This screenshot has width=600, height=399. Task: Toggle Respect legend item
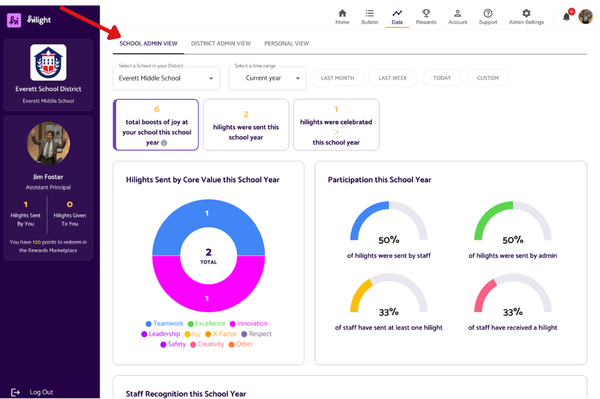pos(256,334)
